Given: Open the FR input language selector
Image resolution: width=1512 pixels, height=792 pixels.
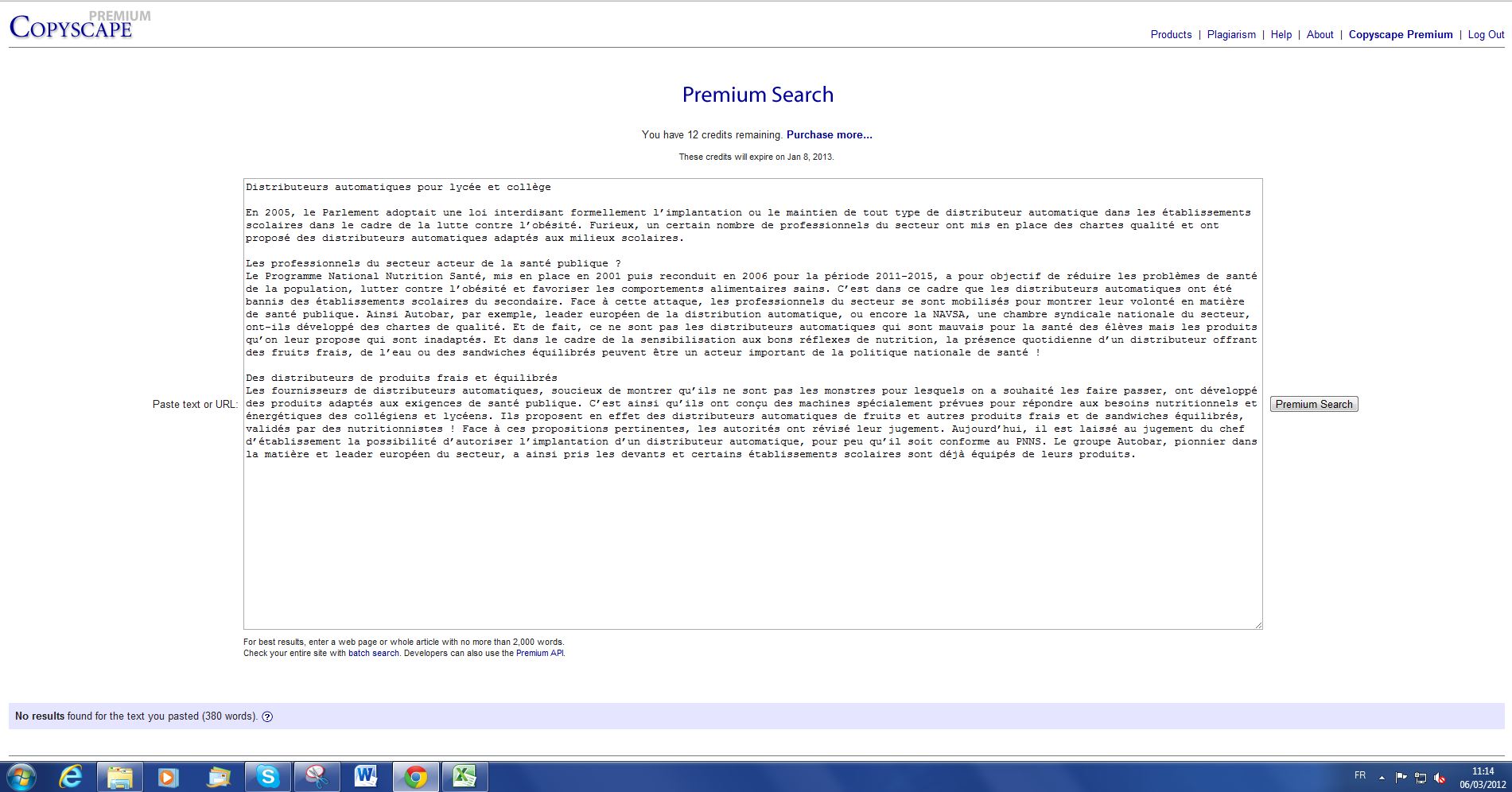Looking at the screenshot, I should click(1360, 775).
